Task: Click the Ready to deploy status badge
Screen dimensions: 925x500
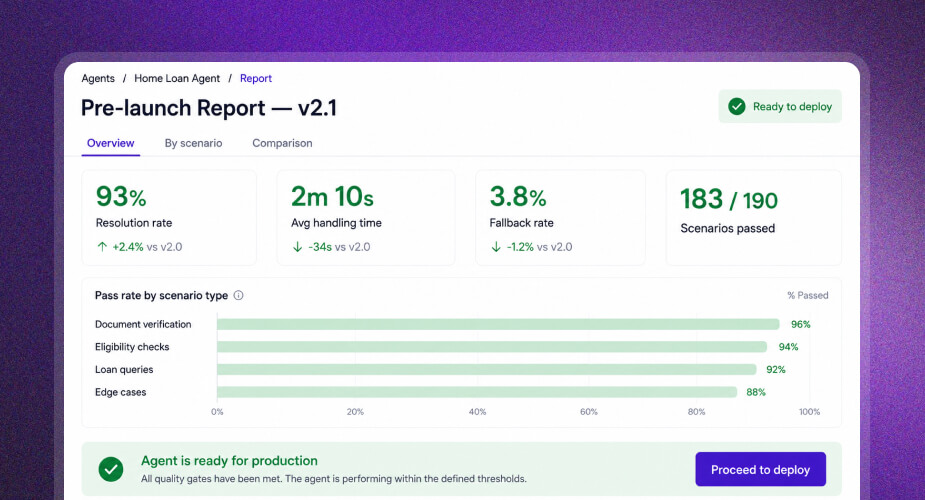Action: tap(780, 107)
